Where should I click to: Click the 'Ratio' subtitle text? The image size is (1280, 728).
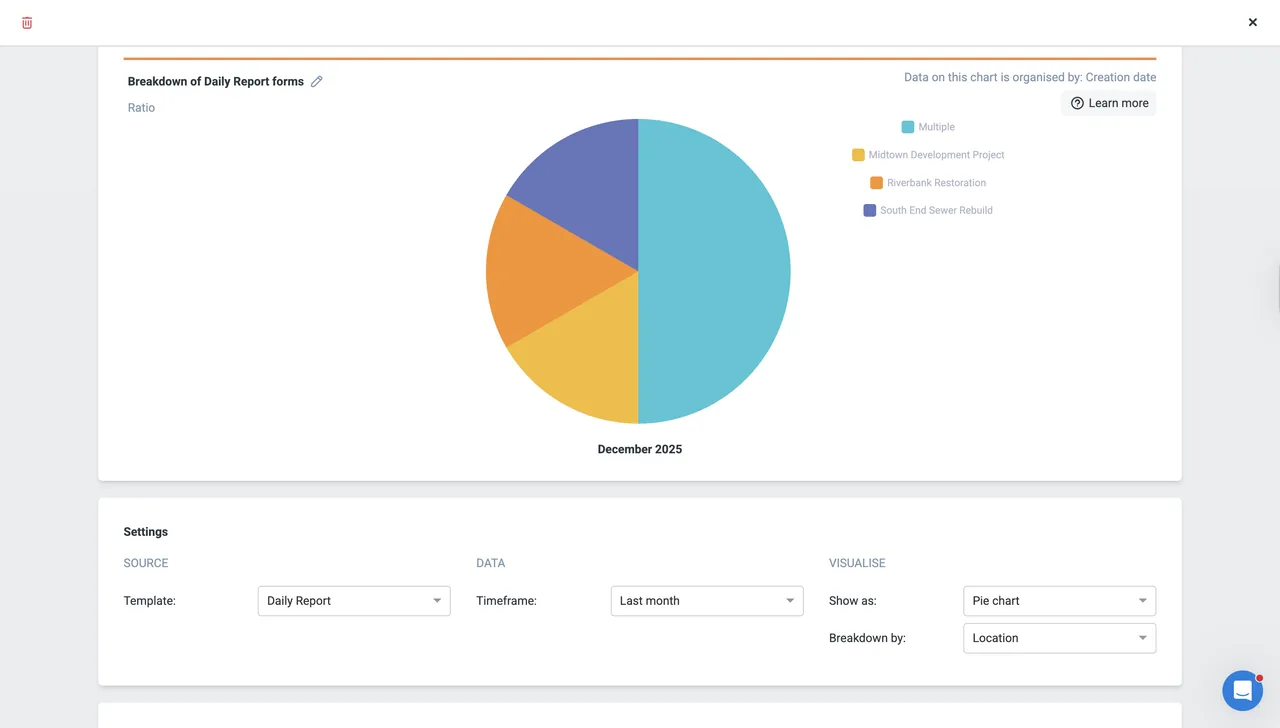tap(141, 108)
